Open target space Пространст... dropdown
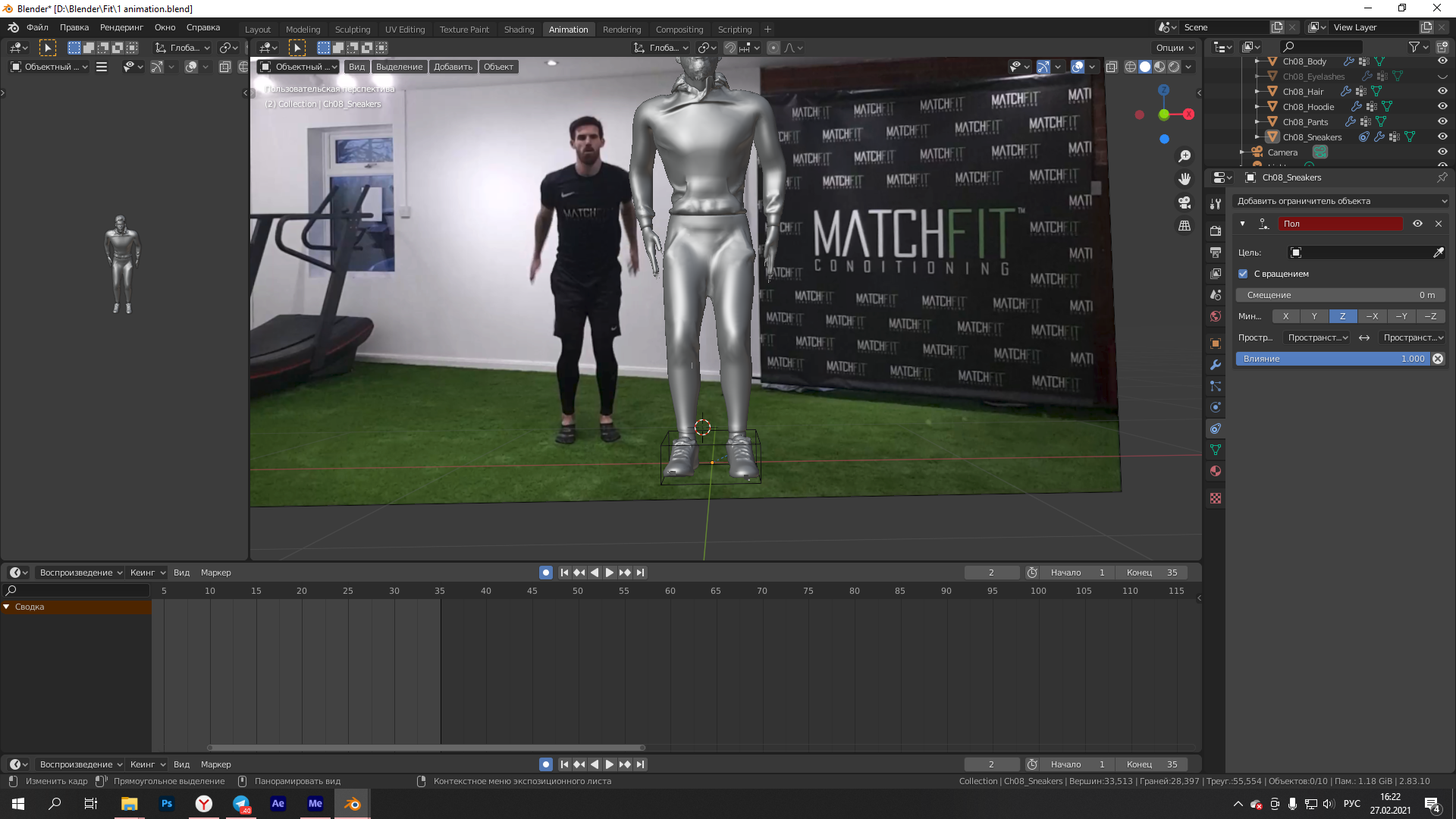Image resolution: width=1456 pixels, height=819 pixels. click(x=1318, y=337)
